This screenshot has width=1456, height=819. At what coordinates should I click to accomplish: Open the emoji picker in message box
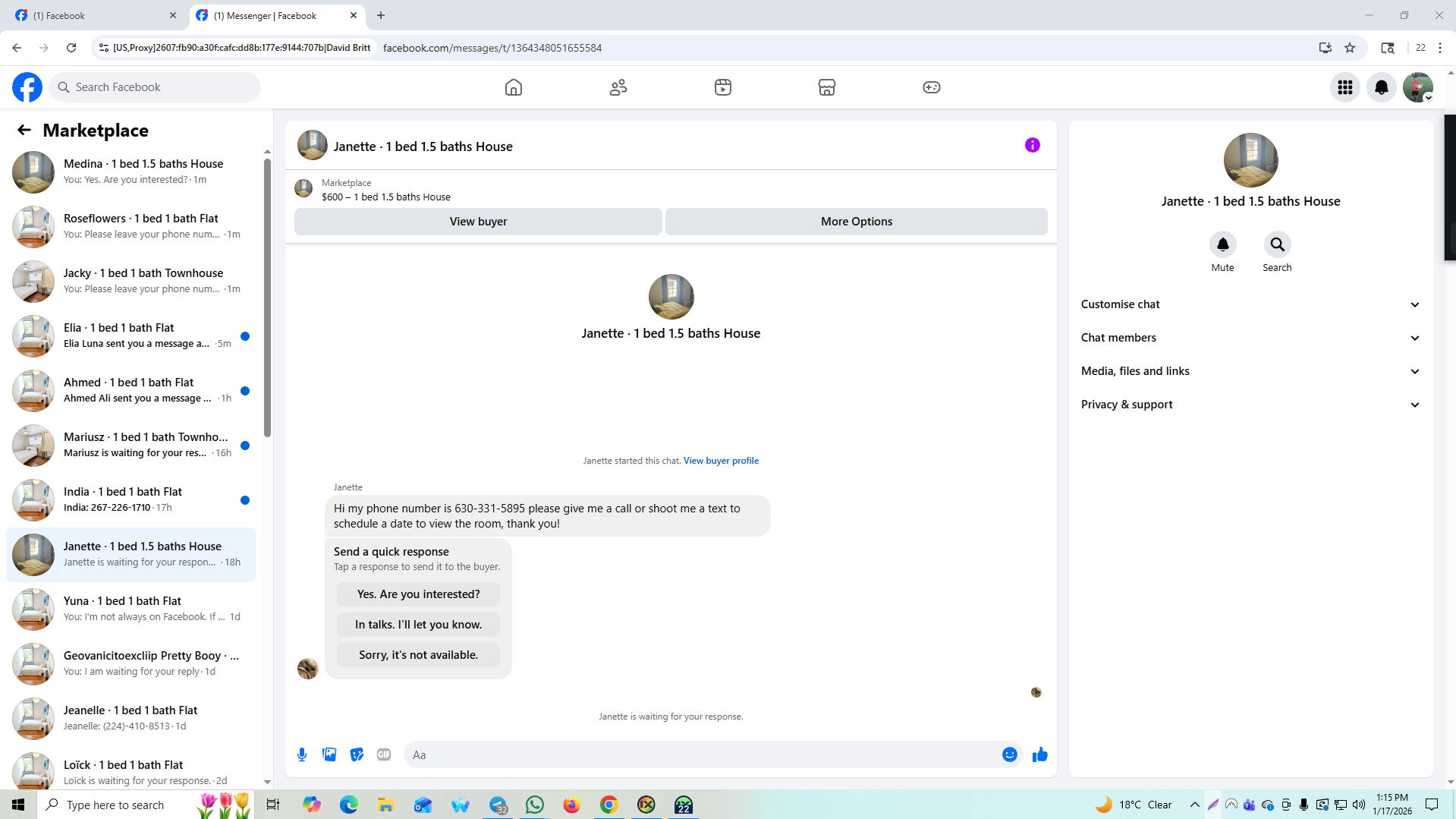(1010, 754)
